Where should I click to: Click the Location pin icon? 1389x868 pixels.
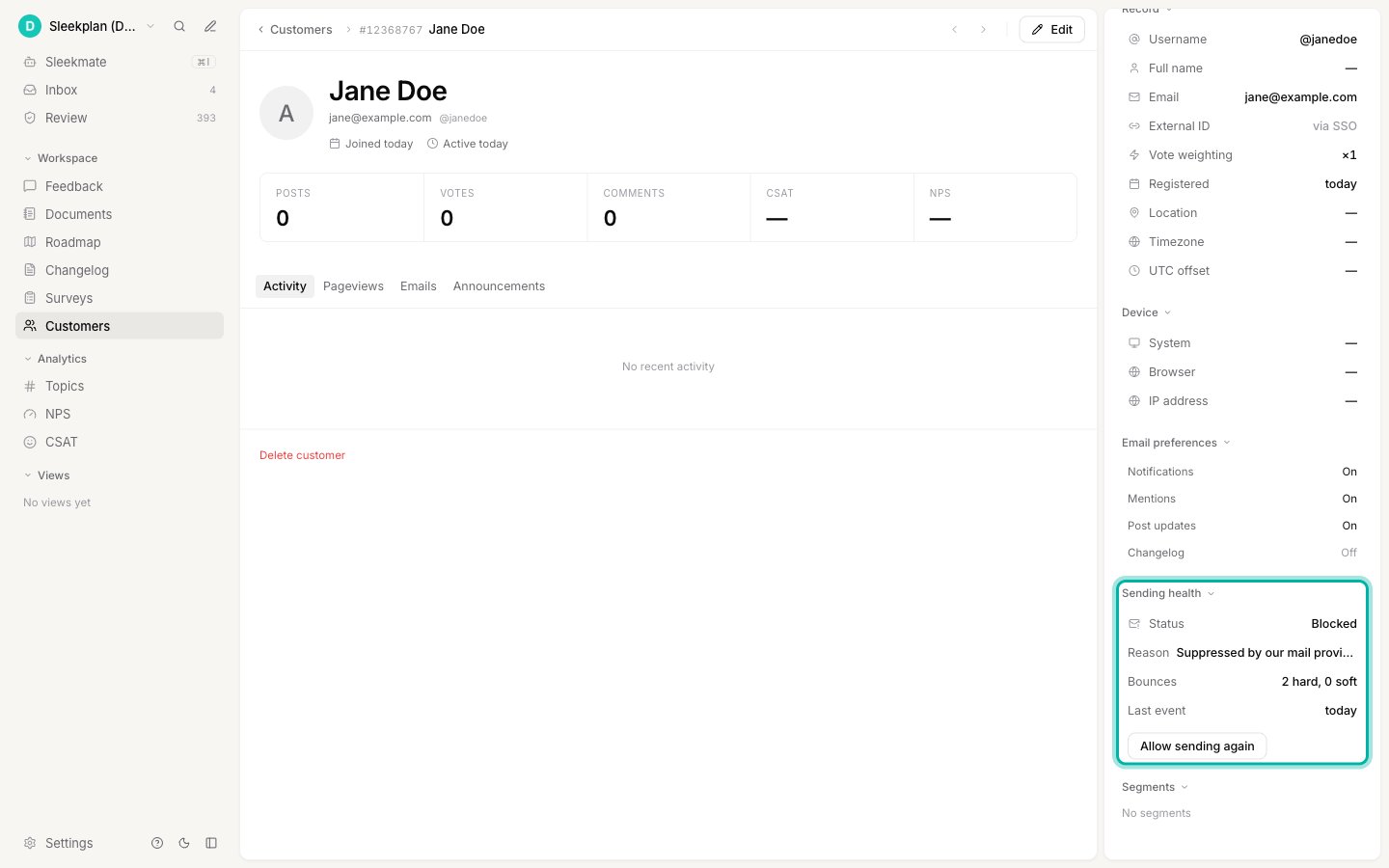1134,213
